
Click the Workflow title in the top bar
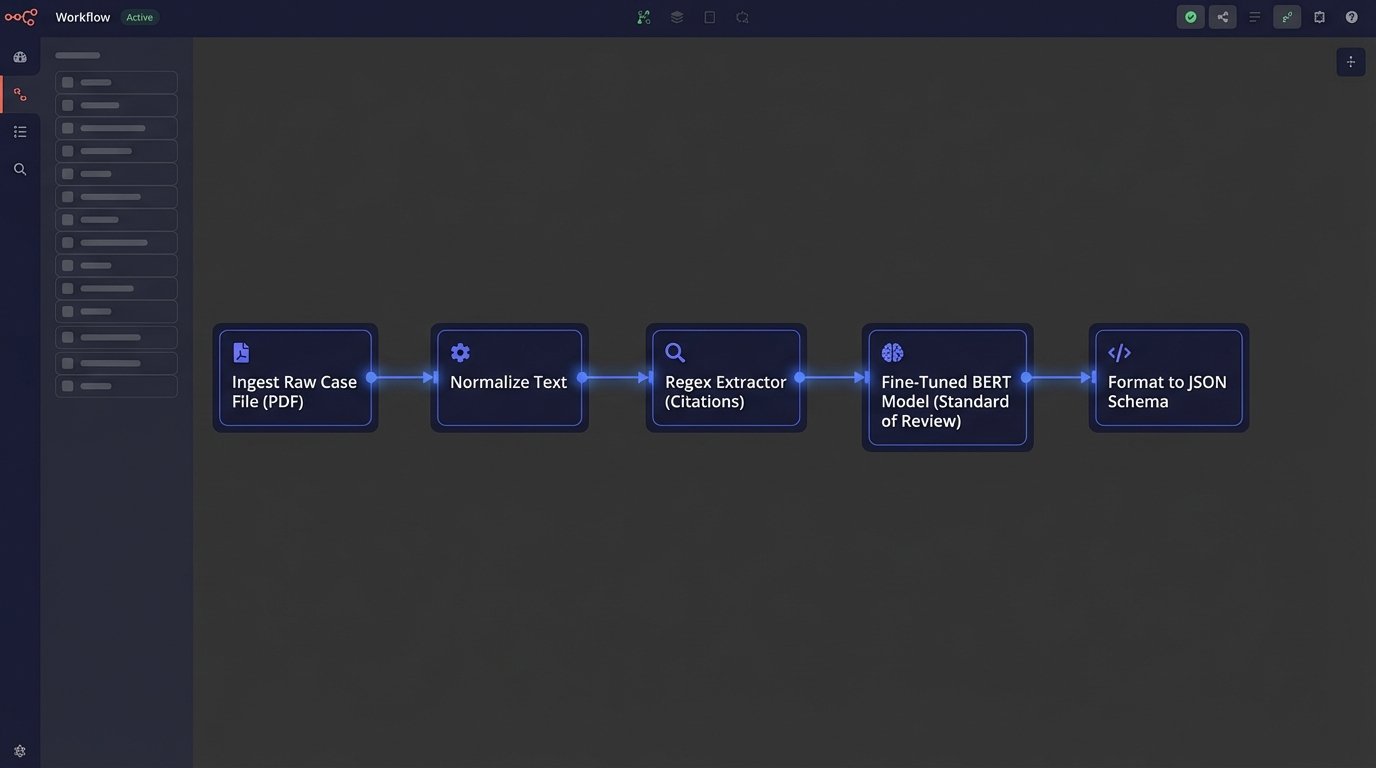coord(82,16)
